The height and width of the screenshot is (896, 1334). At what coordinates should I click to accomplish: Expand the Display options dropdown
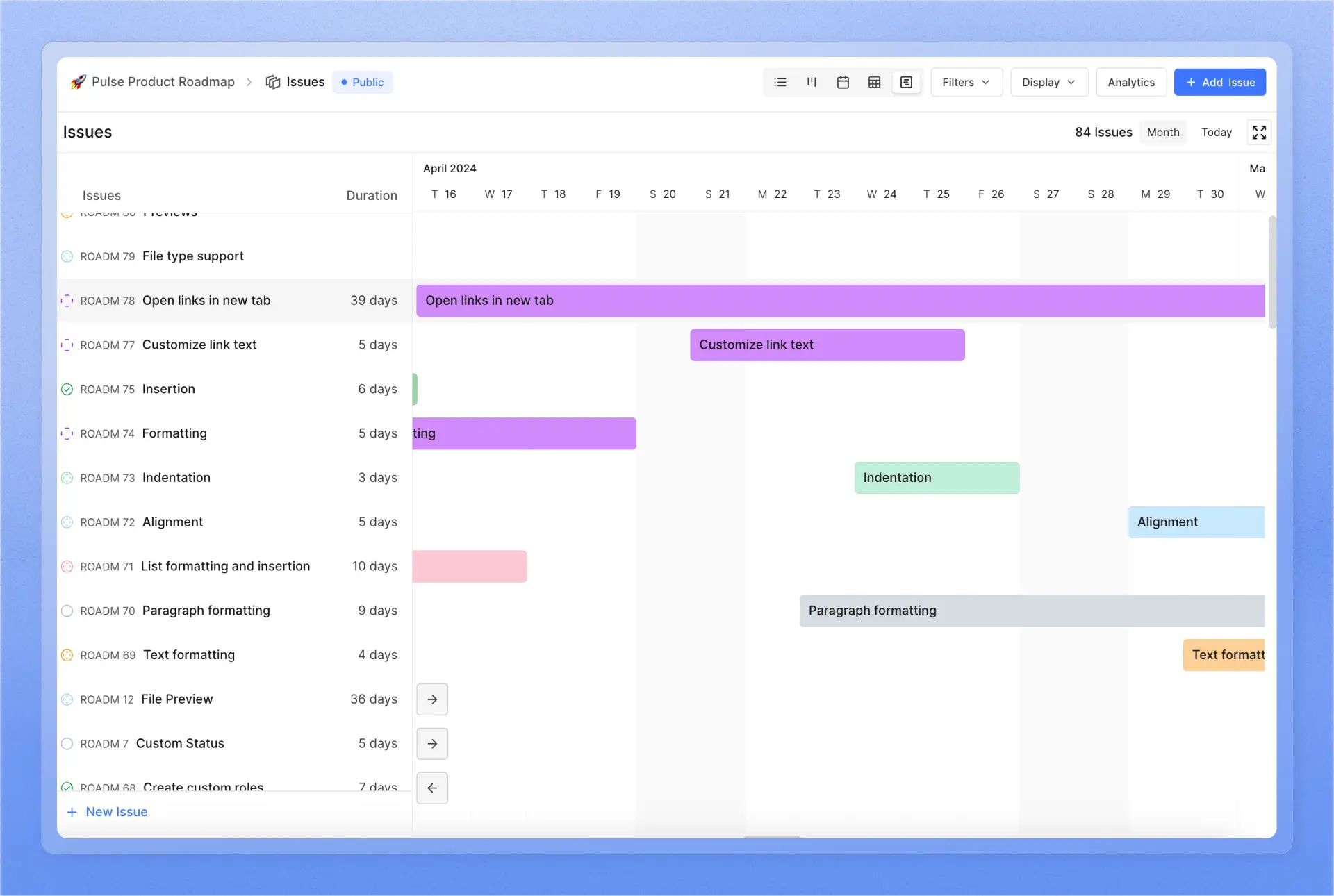(1048, 82)
